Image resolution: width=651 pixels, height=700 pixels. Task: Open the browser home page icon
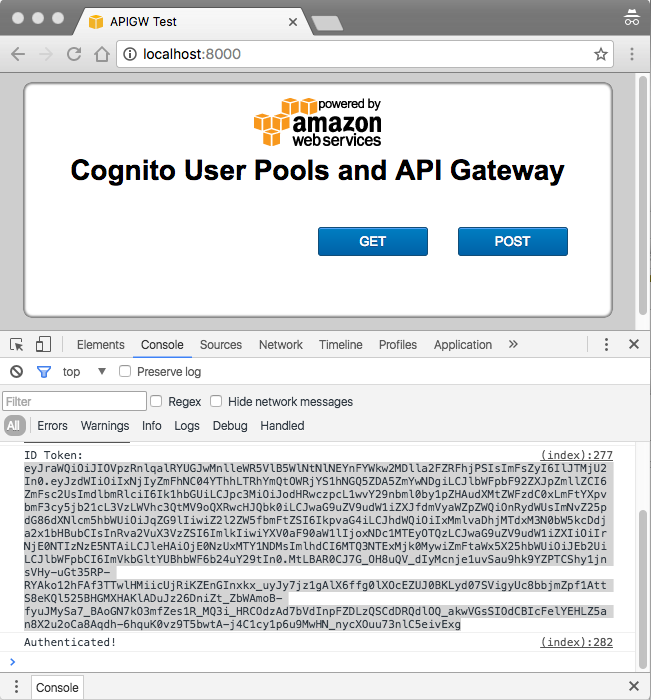pyautogui.click(x=102, y=54)
